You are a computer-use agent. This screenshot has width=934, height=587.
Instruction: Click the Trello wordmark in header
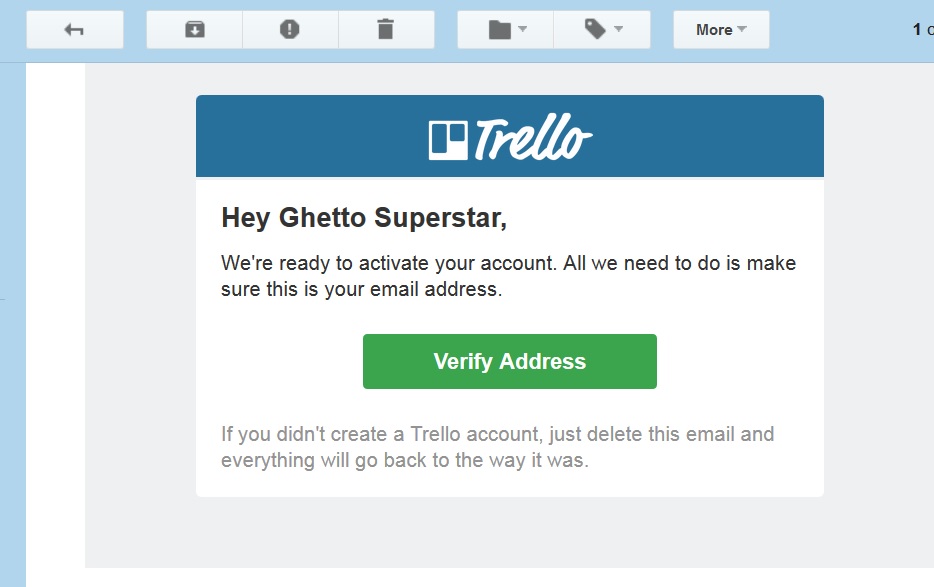(533, 140)
